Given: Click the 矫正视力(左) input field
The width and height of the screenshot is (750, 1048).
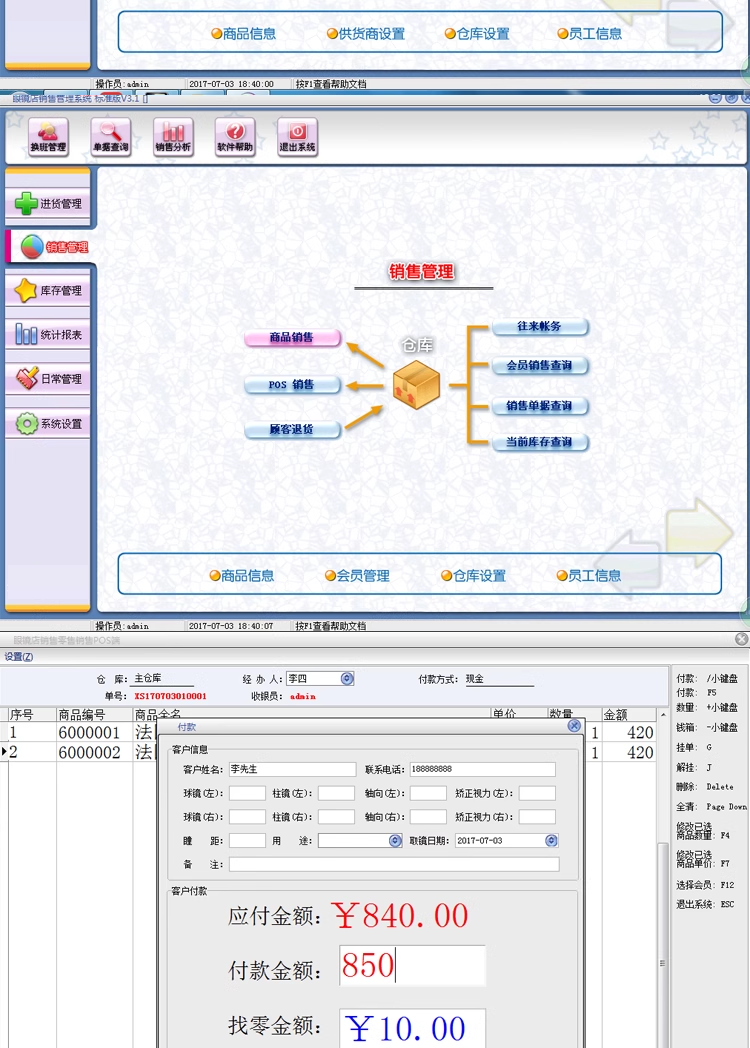Looking at the screenshot, I should pos(537,793).
